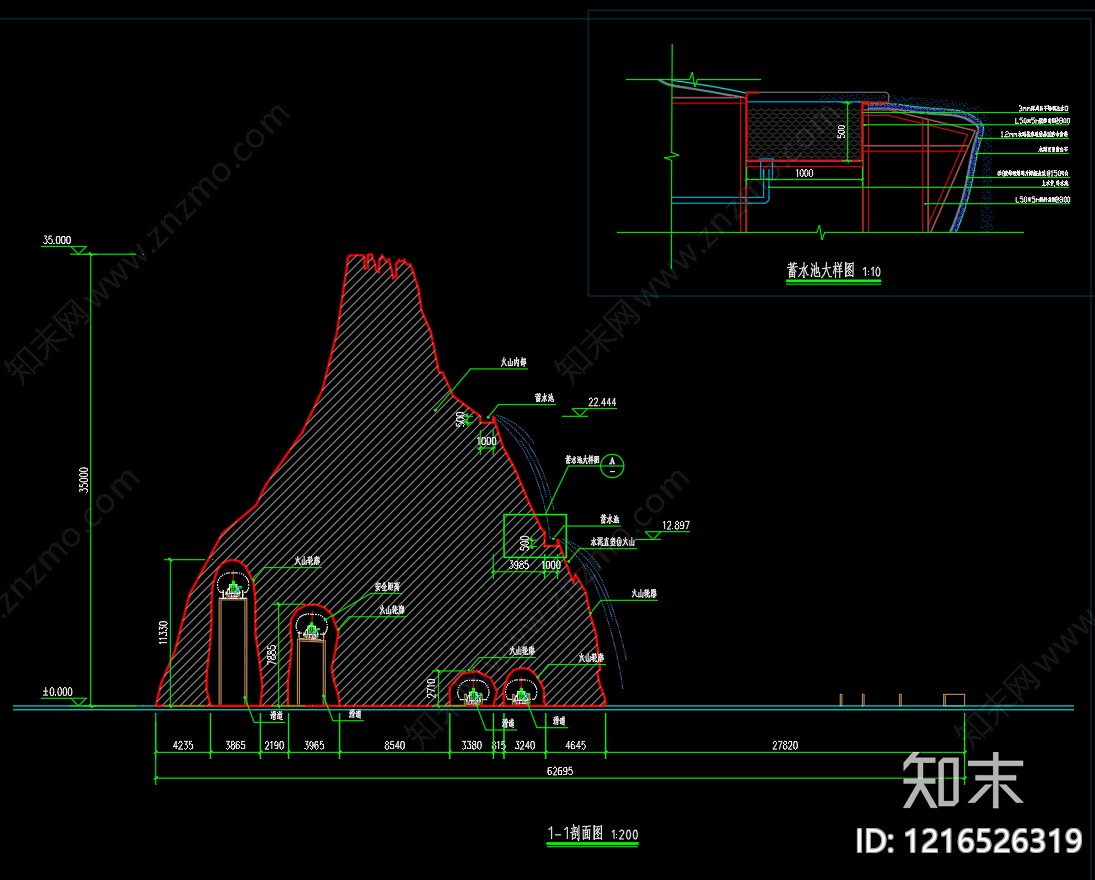Select the green detail boundary rectangle on the slope
Image resolution: width=1095 pixels, height=880 pixels.
pyautogui.click(x=535, y=536)
